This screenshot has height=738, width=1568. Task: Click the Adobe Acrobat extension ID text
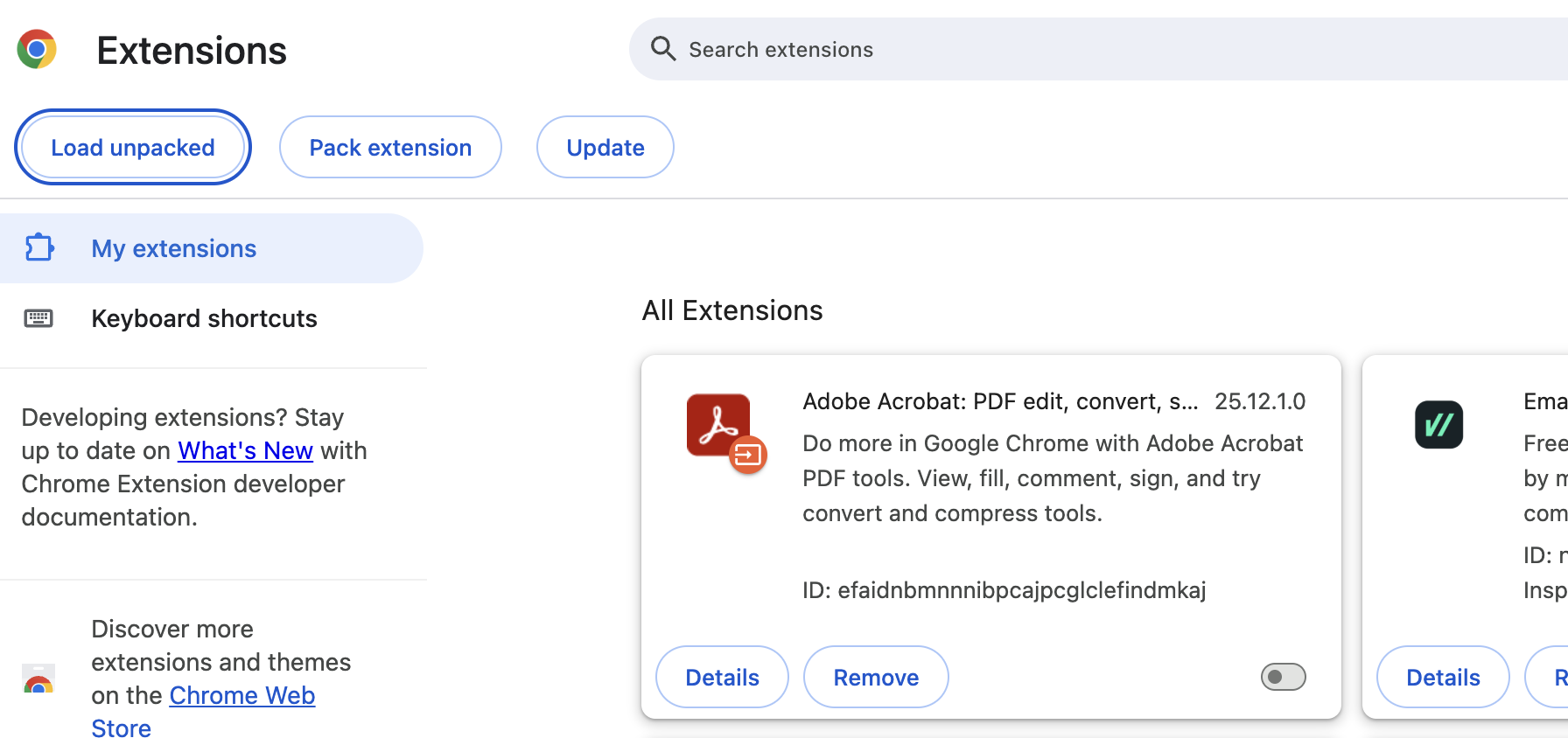click(1004, 590)
